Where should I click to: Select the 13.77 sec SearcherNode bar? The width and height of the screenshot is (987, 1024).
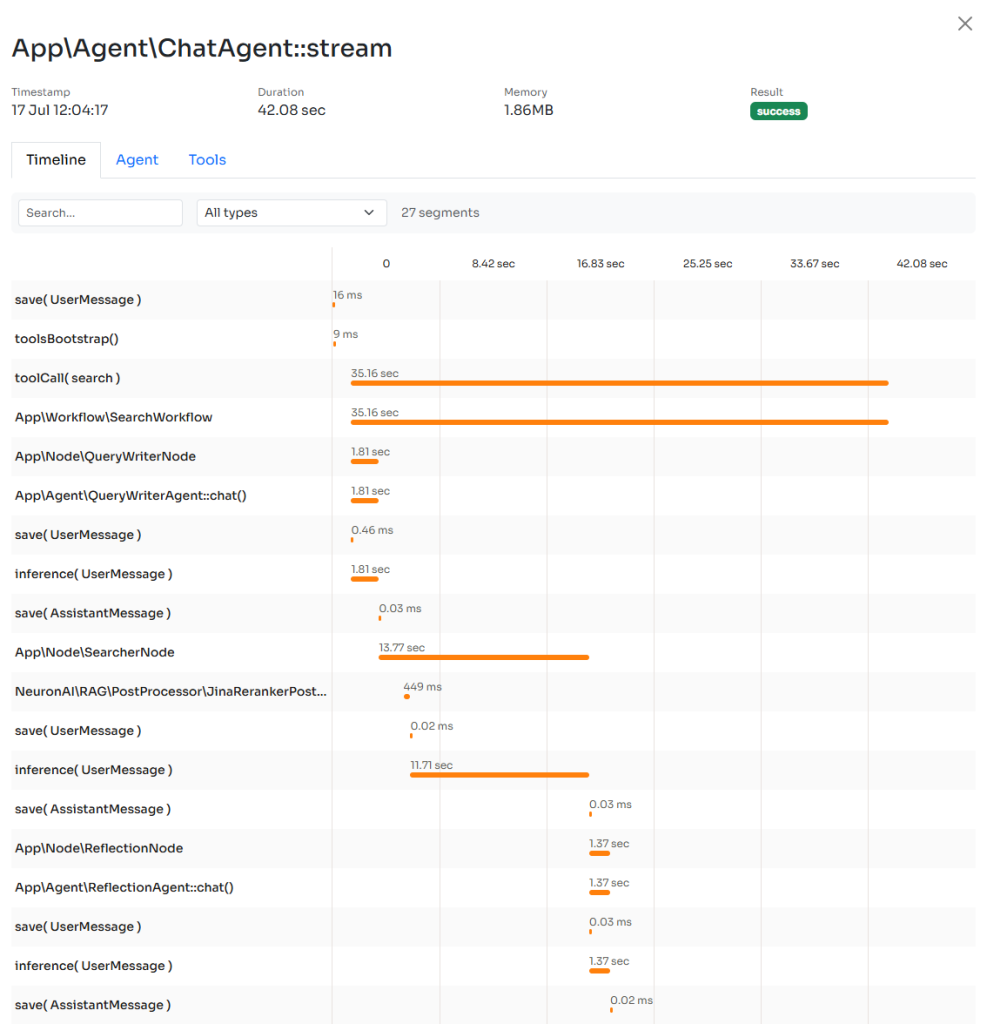[x=483, y=657]
